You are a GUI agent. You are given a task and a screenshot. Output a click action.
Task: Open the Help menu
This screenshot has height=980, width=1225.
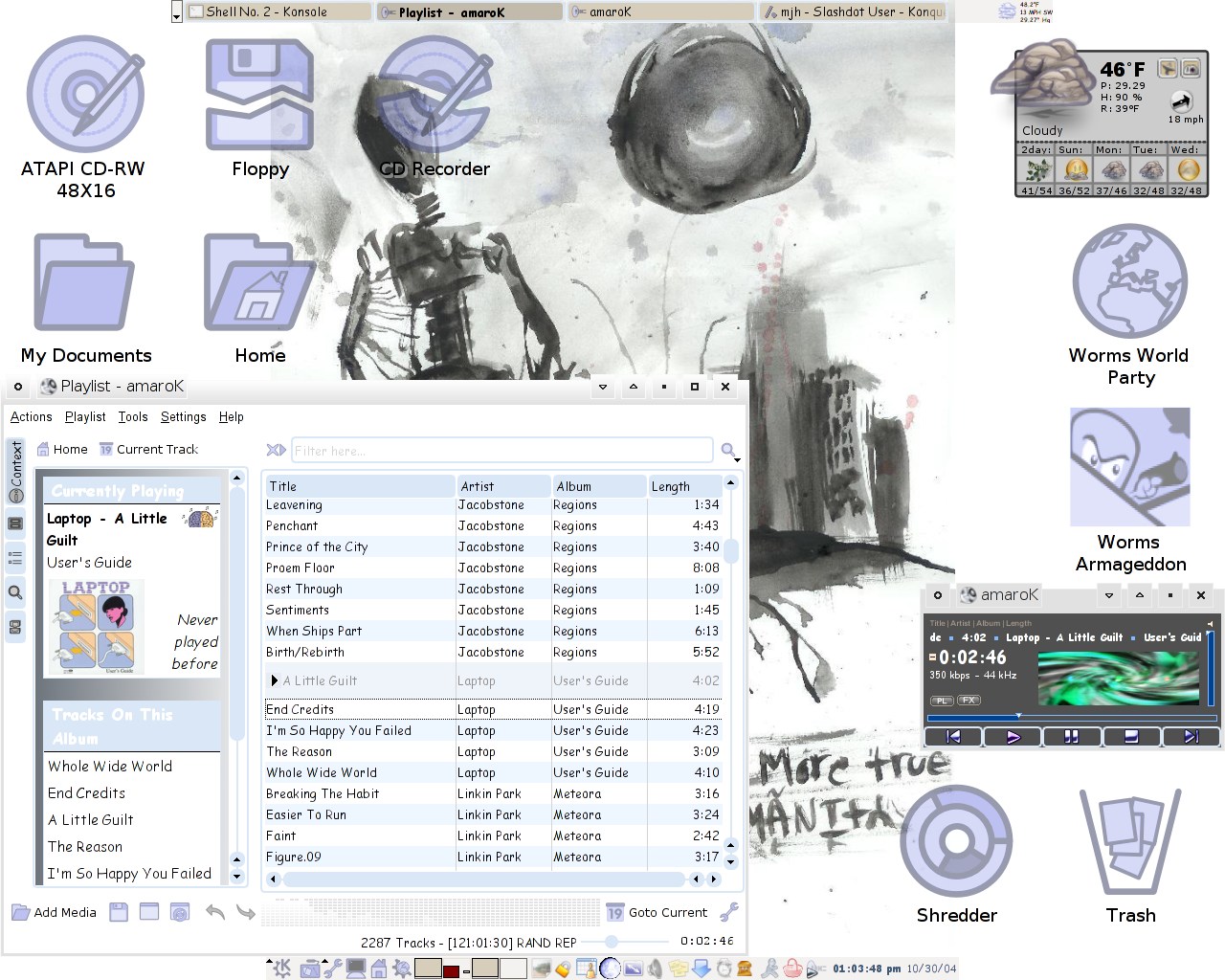(x=232, y=417)
